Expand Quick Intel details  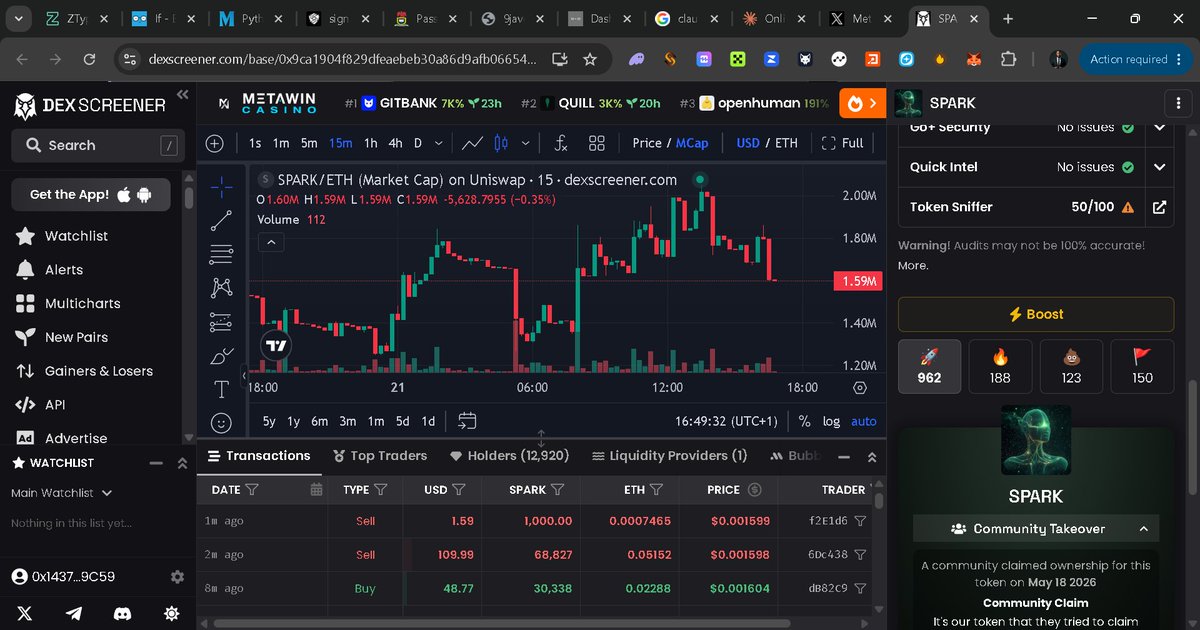pyautogui.click(x=1159, y=167)
